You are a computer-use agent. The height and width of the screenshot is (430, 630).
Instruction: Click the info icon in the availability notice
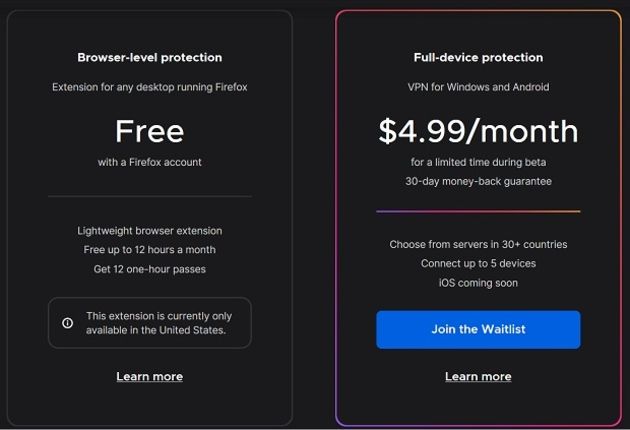[x=68, y=323]
